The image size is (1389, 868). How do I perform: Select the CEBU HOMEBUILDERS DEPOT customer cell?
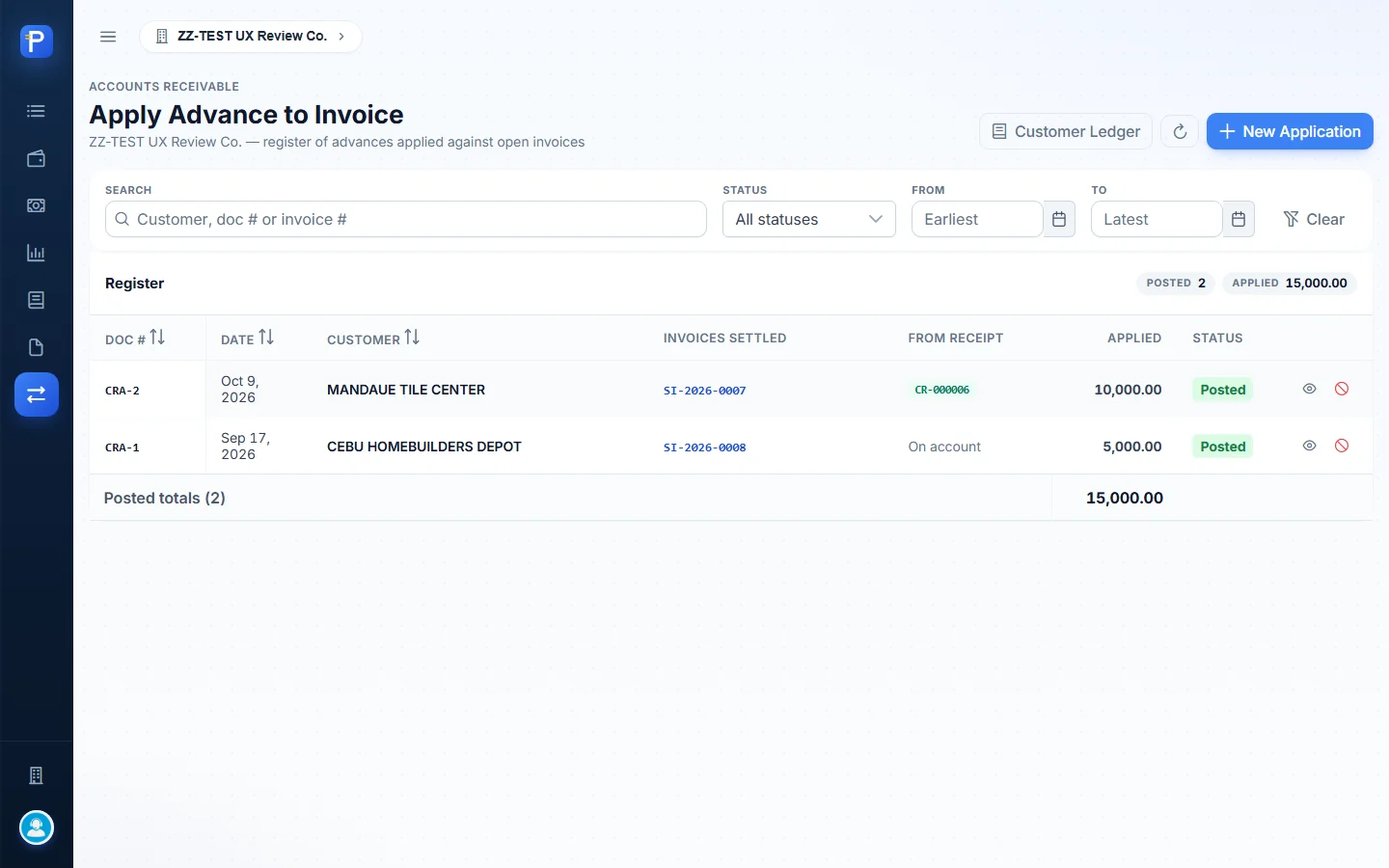(424, 447)
